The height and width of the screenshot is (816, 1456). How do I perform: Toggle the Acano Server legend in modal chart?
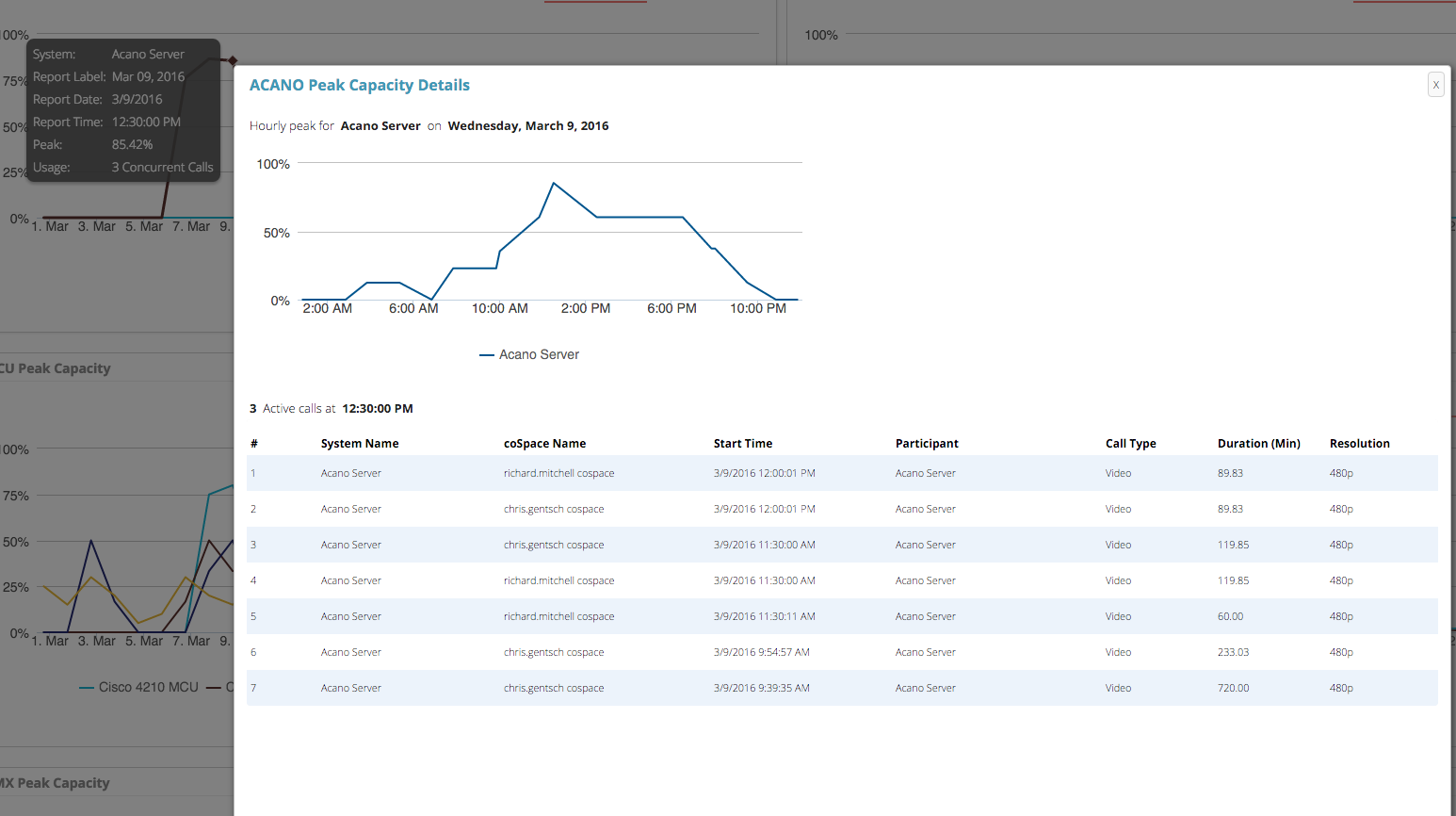(529, 354)
